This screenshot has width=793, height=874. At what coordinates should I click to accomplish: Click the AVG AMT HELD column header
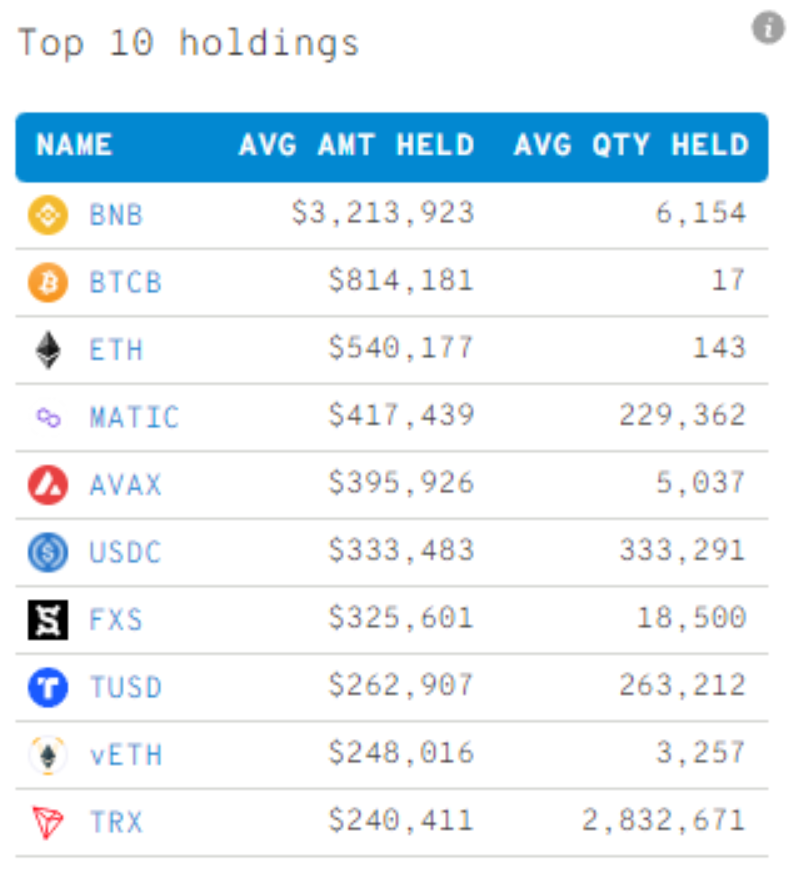357,145
